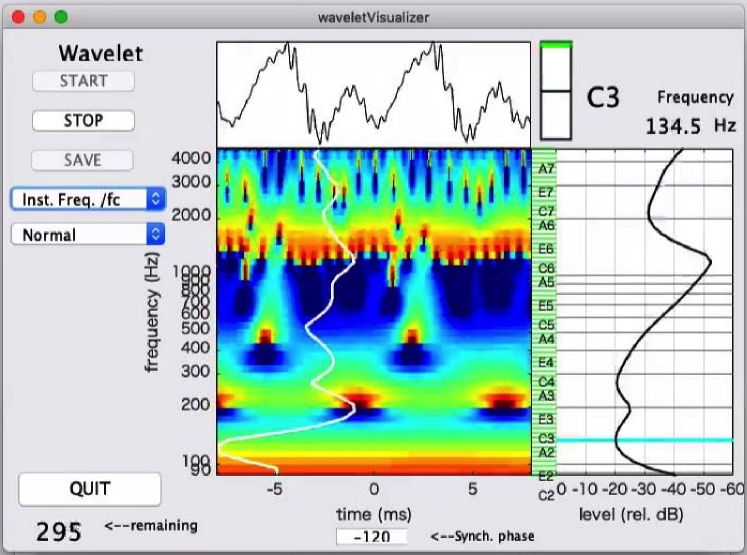
Task: Click the Wavelet heading text
Action: pyautogui.click(x=101, y=53)
